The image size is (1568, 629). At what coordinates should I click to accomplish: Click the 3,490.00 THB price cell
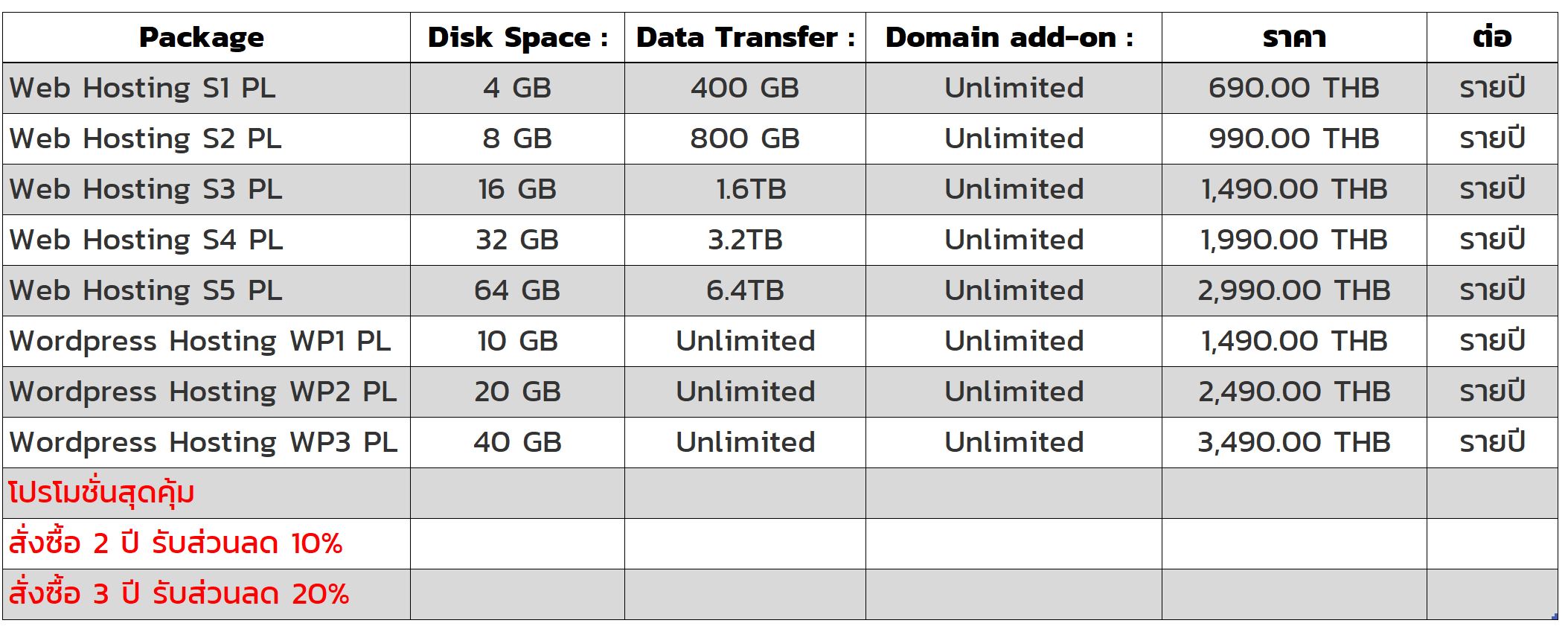click(1294, 442)
